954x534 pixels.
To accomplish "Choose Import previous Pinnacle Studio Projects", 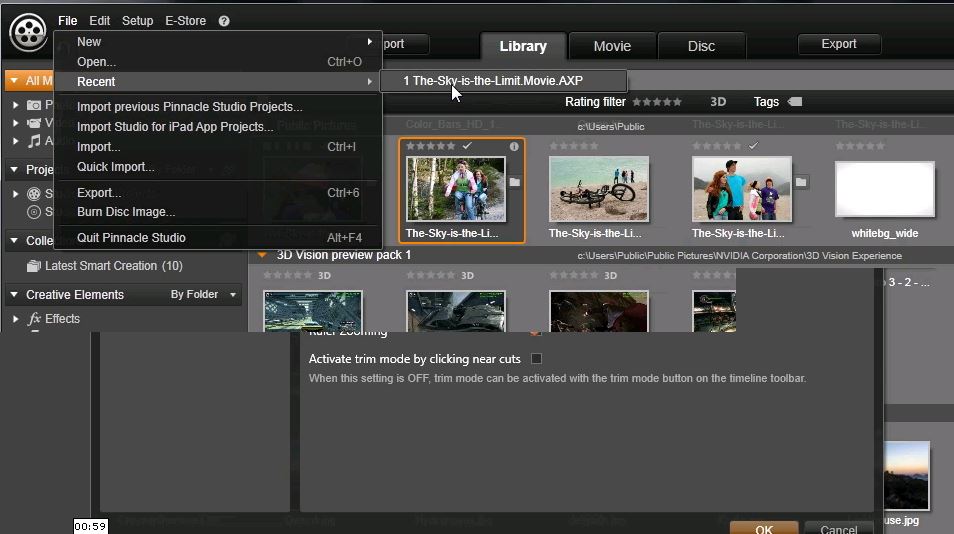I will (218, 107).
